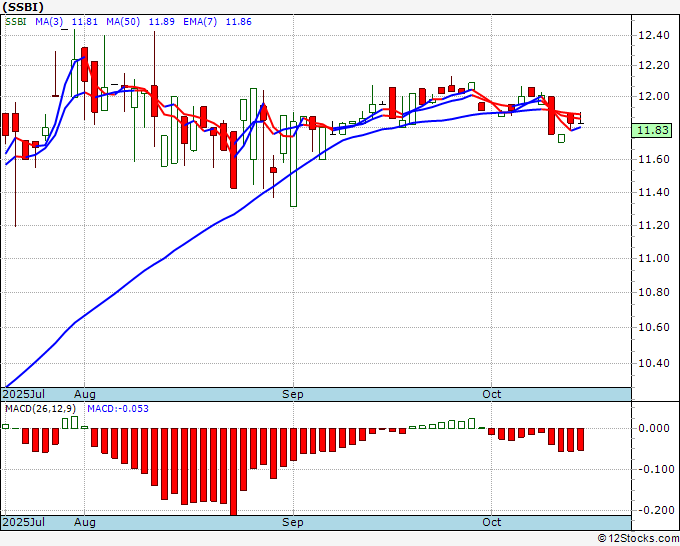Click the MACD(26,12,9) indicator label
Viewport: 680px width, 546px height.
(41, 409)
